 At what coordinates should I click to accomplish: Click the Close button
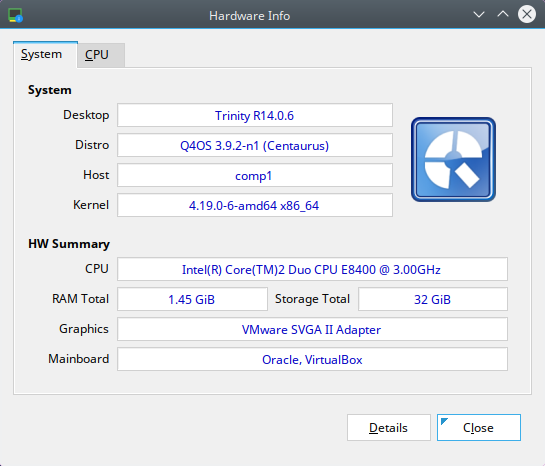click(479, 427)
